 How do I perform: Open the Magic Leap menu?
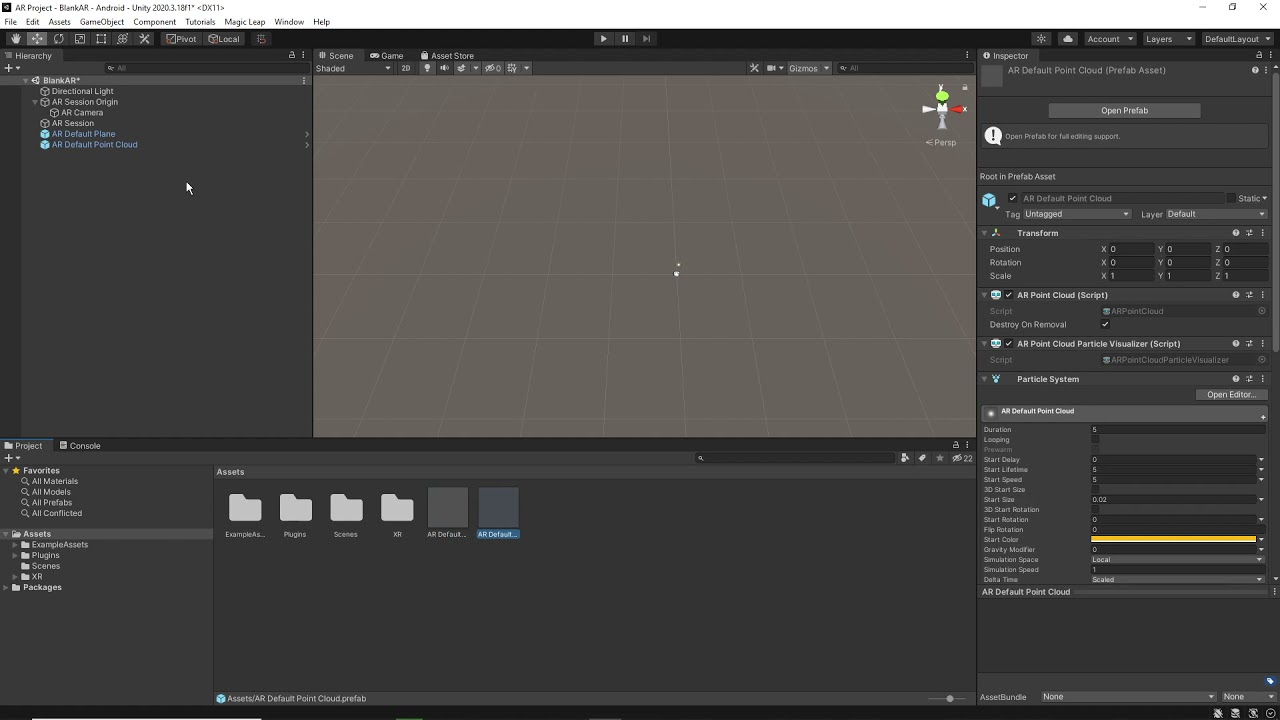pos(245,22)
